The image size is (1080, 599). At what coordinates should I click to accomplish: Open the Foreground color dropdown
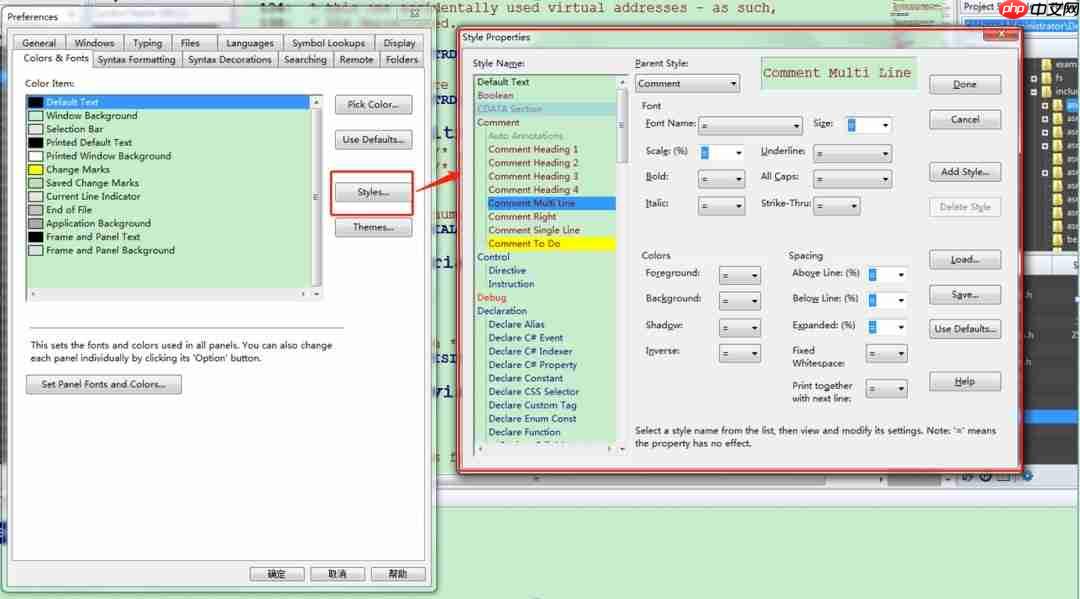[x=740, y=275]
